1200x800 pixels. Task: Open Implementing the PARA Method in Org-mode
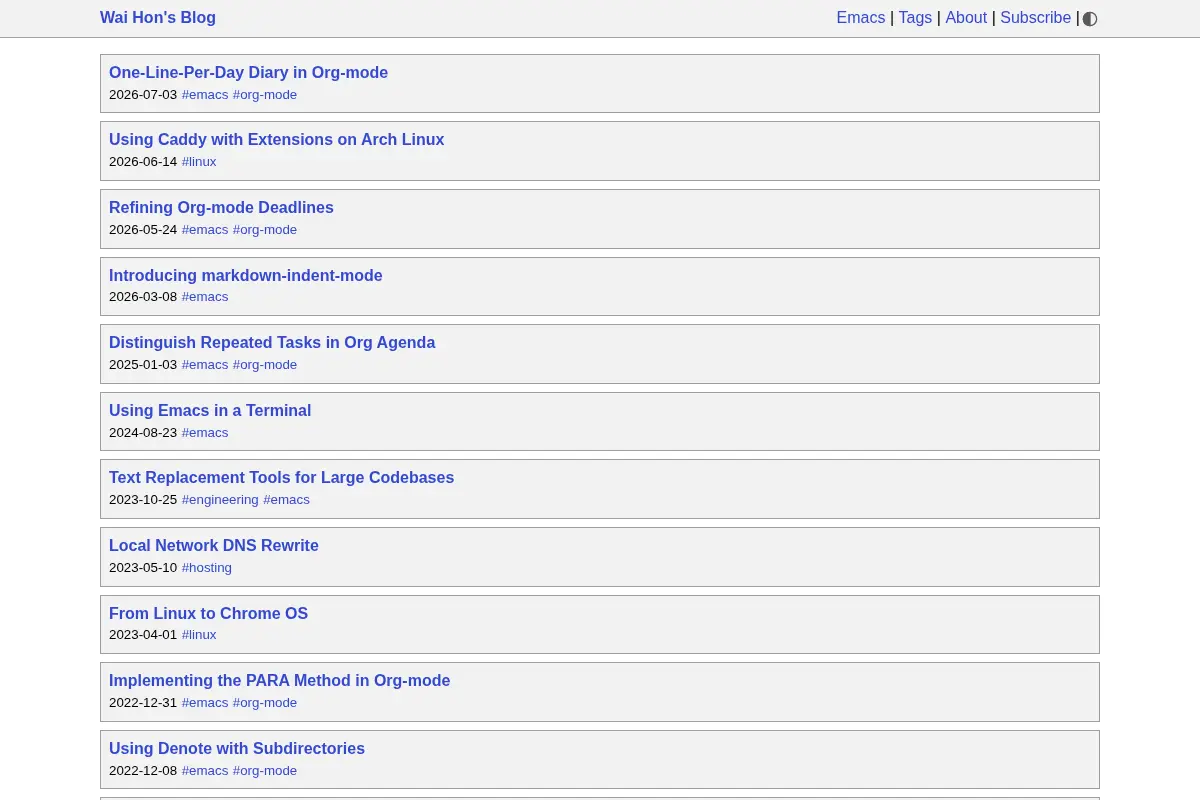point(279,681)
